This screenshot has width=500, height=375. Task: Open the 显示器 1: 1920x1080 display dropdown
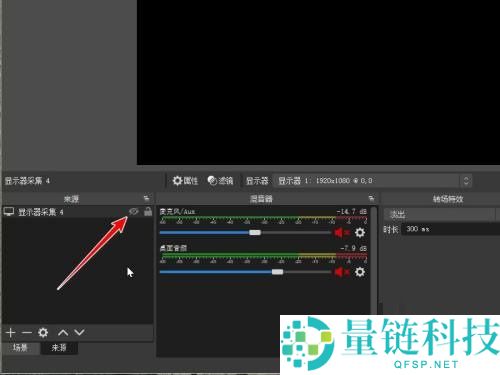click(372, 181)
